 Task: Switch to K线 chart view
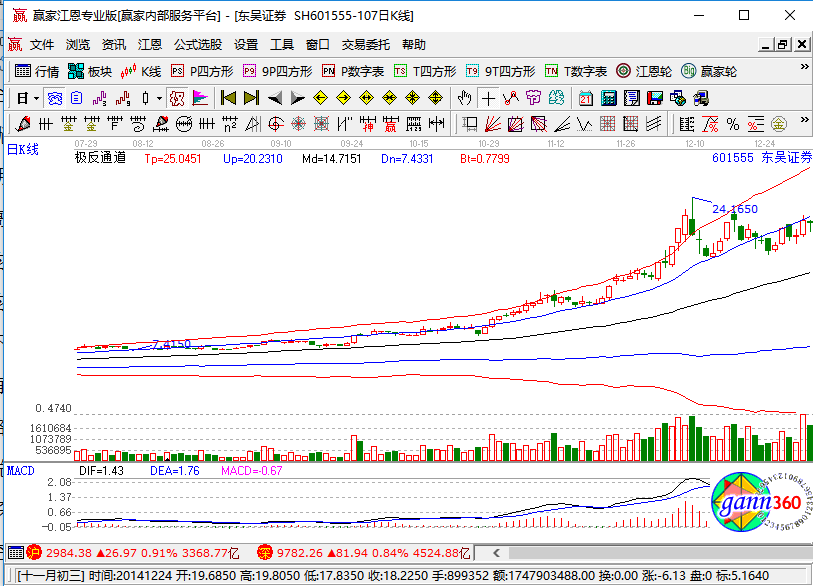coord(141,71)
